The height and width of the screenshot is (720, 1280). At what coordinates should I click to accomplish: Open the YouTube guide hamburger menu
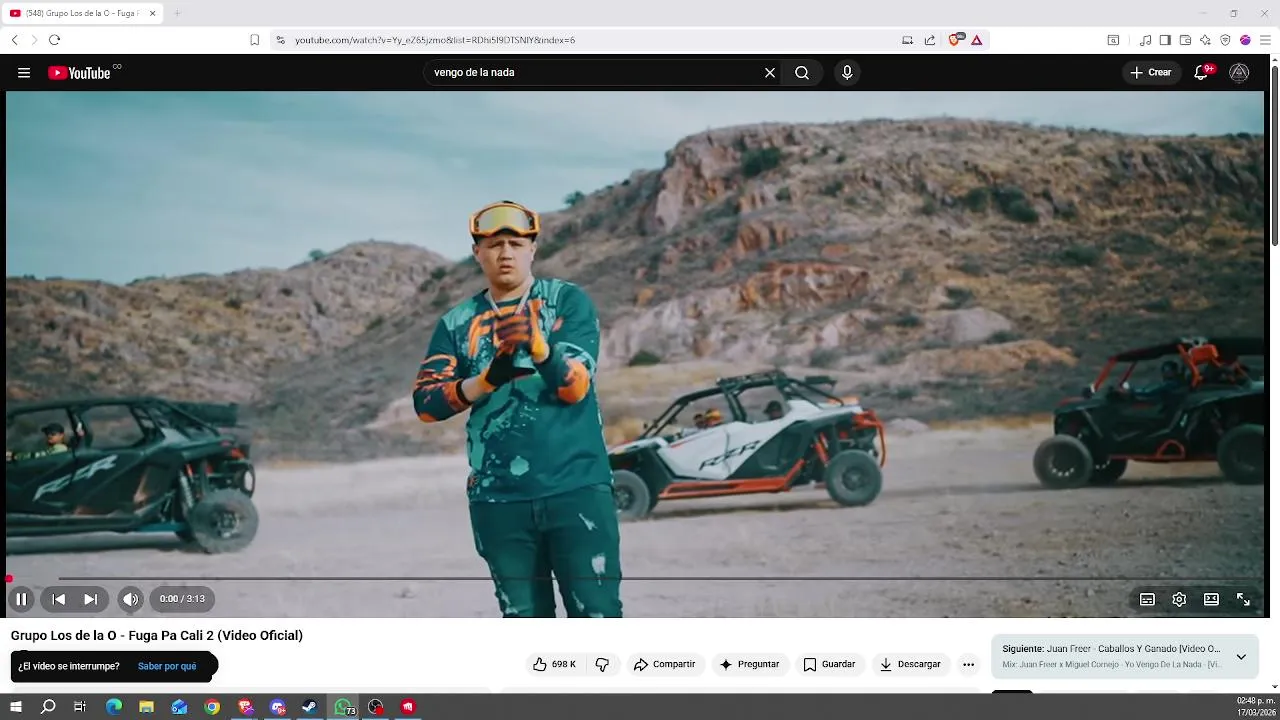click(x=24, y=73)
